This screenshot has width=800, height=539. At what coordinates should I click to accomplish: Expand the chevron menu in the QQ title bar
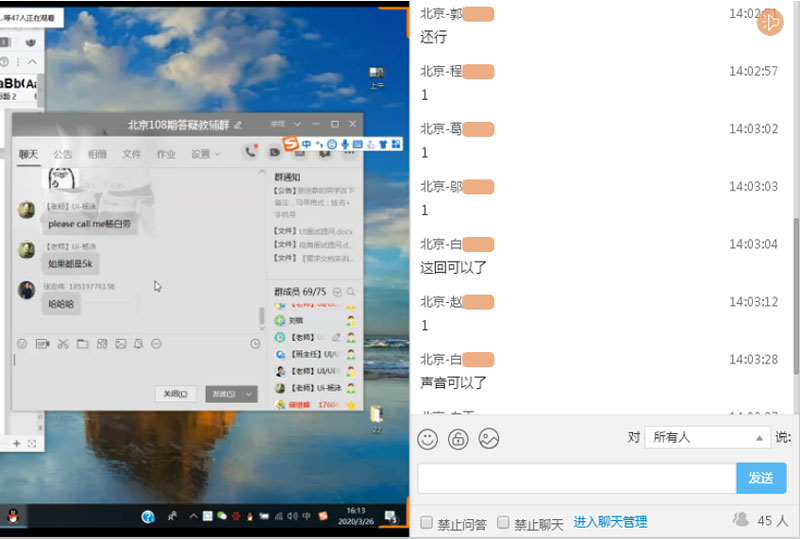point(297,124)
